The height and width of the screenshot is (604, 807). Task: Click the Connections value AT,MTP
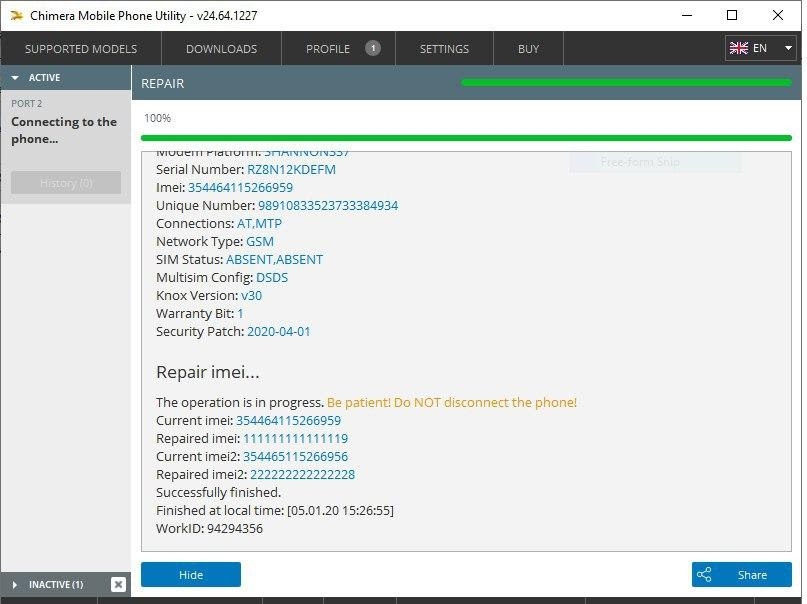click(259, 224)
